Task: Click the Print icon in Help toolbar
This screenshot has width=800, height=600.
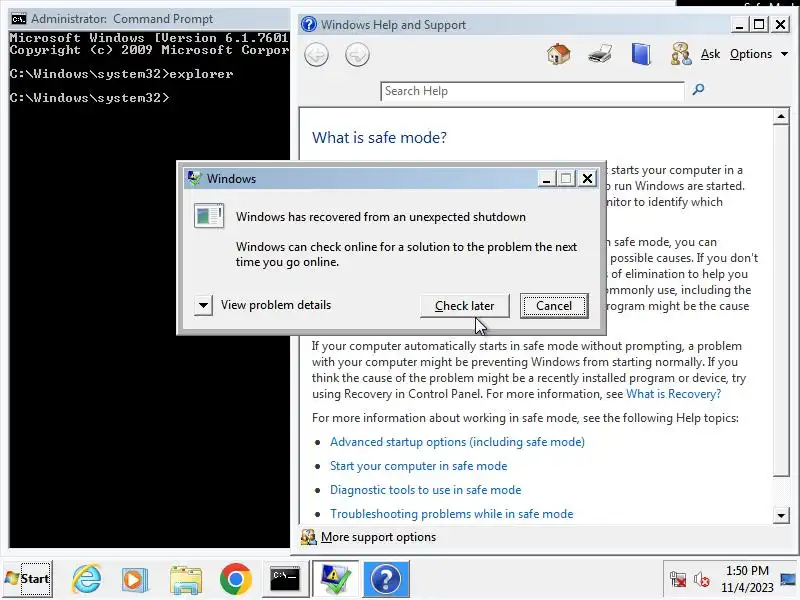Action: point(599,54)
